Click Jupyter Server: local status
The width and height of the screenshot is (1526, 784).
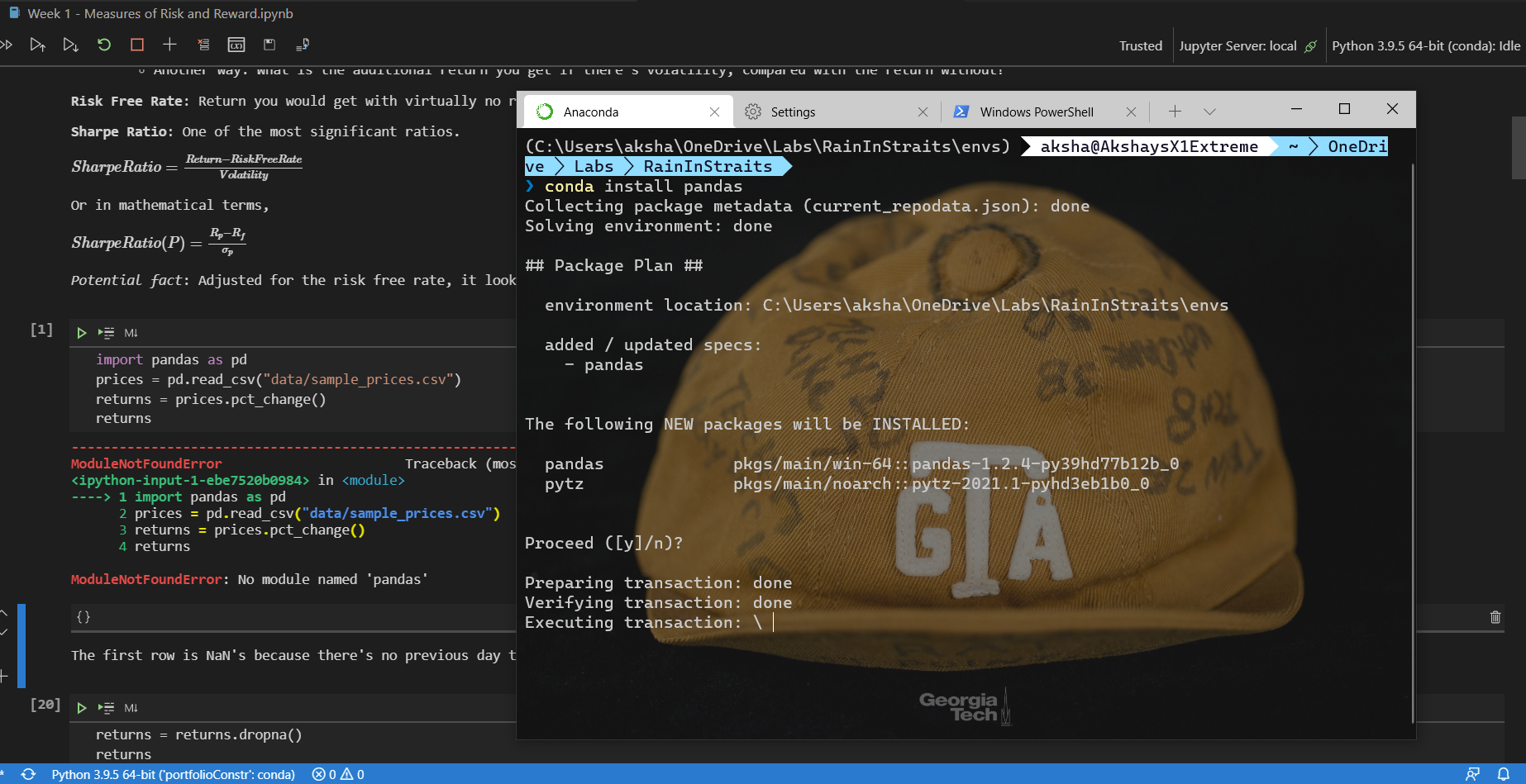pyautogui.click(x=1247, y=46)
